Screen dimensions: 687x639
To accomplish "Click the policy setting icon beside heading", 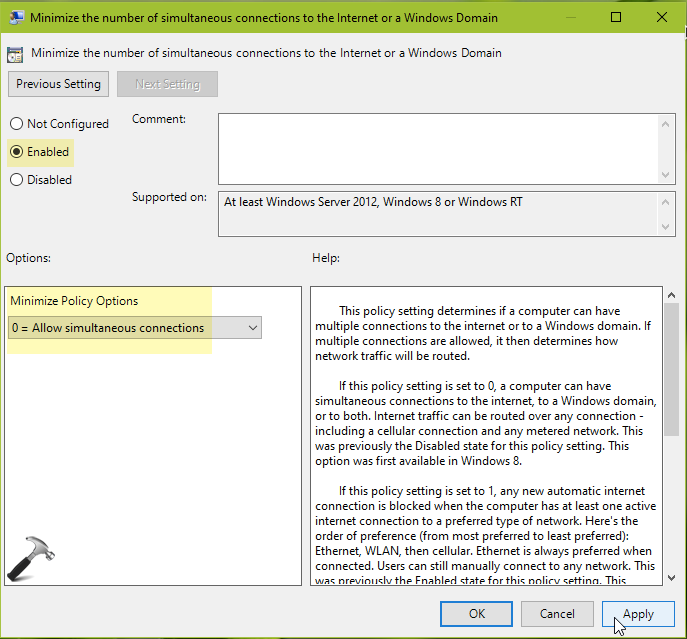I will click(x=15, y=55).
